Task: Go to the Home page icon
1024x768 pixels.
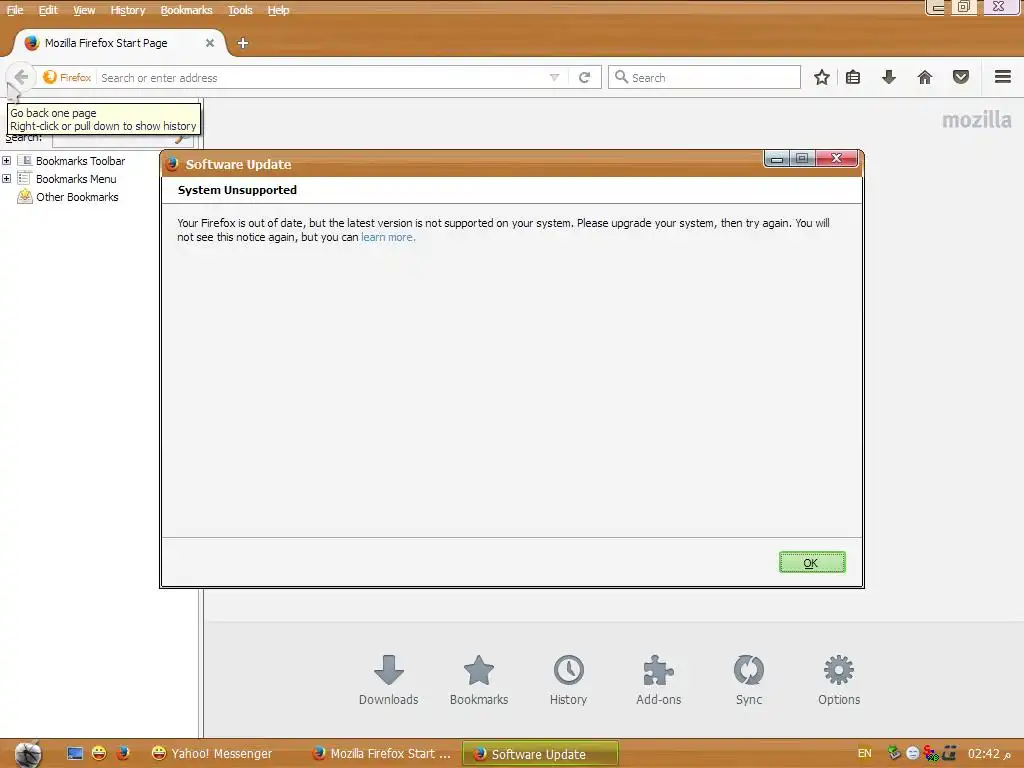Action: click(x=925, y=77)
